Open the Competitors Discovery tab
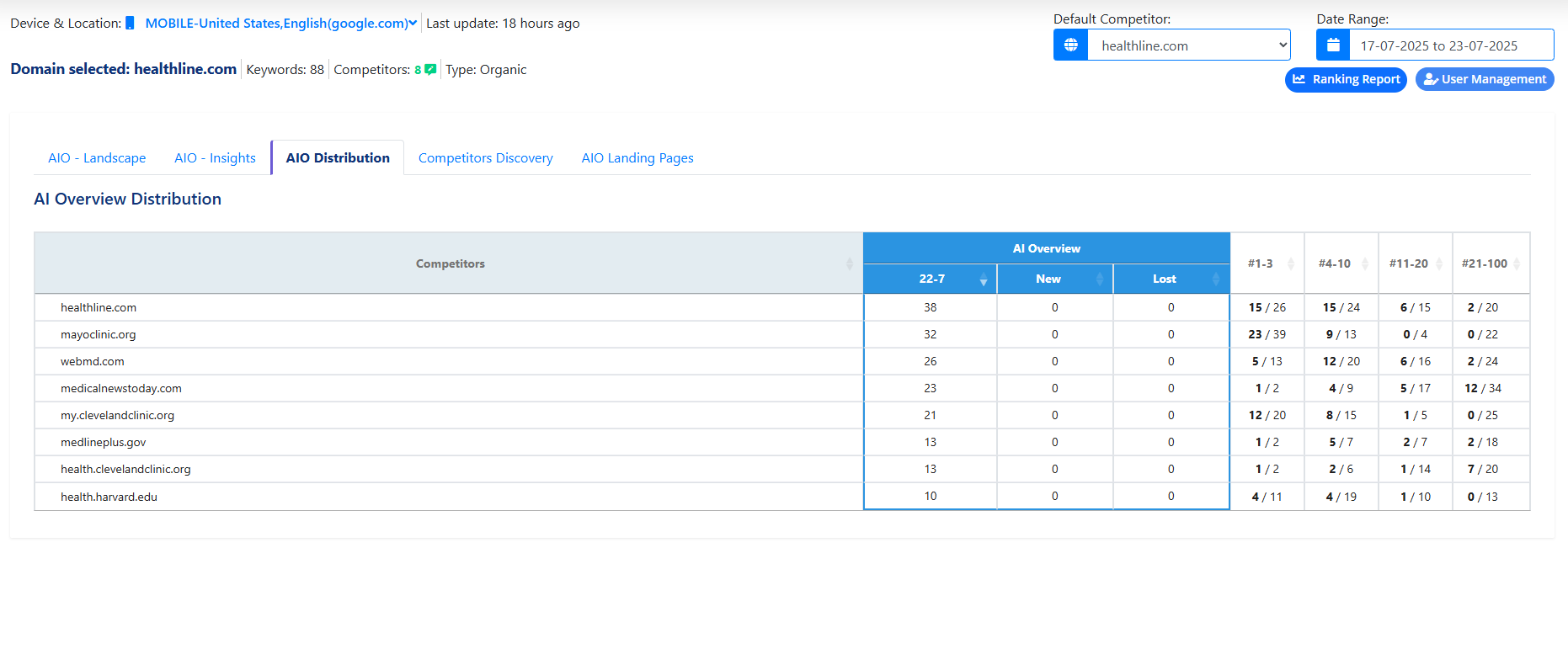This screenshot has height=665, width=1568. pyautogui.click(x=486, y=158)
